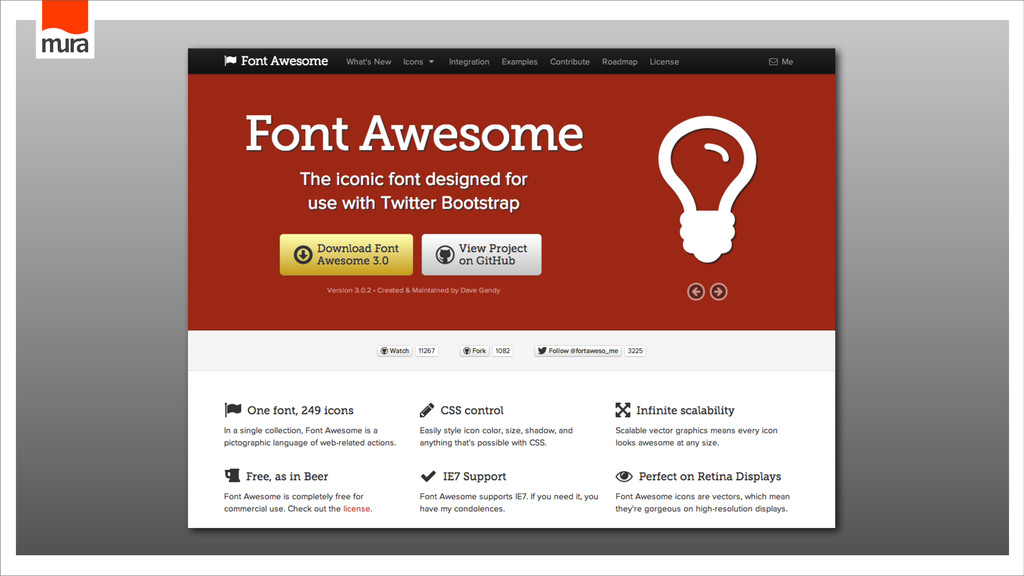This screenshot has width=1024, height=576.
Task: Click the 'IE7 Support' heading
Action: coord(474,476)
